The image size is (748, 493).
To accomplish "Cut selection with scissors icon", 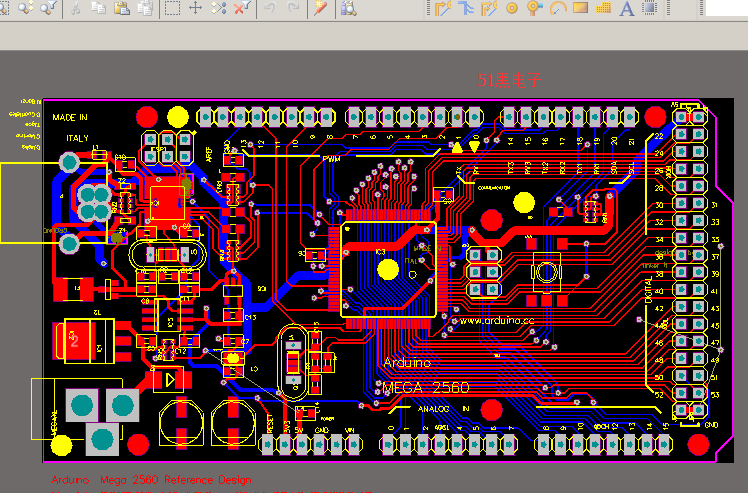I will pyautogui.click(x=76, y=8).
